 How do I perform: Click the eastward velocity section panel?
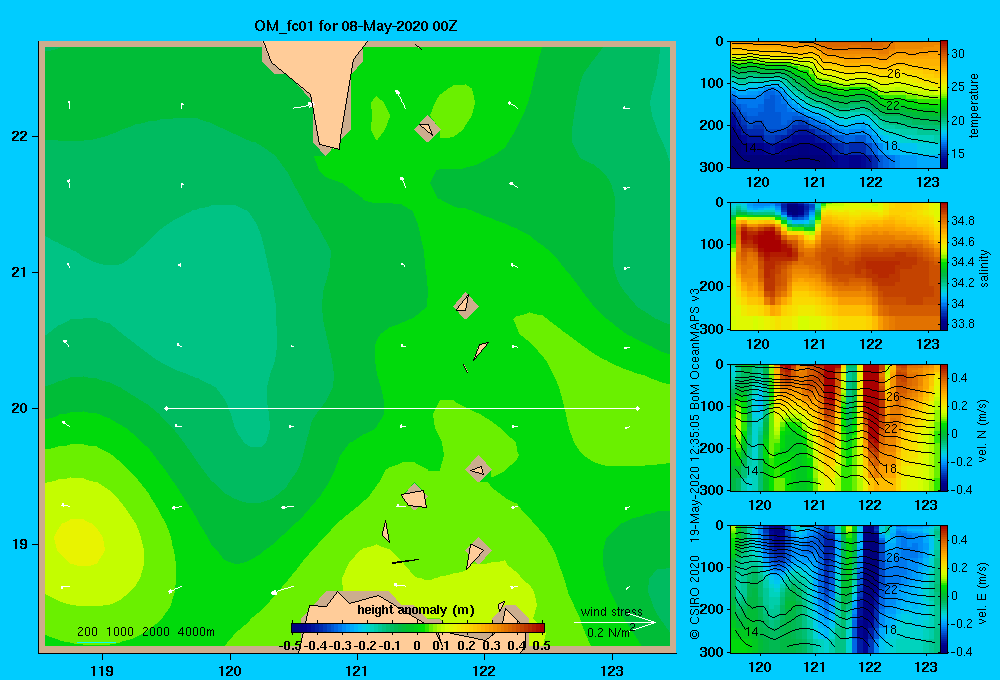pyautogui.click(x=834, y=589)
